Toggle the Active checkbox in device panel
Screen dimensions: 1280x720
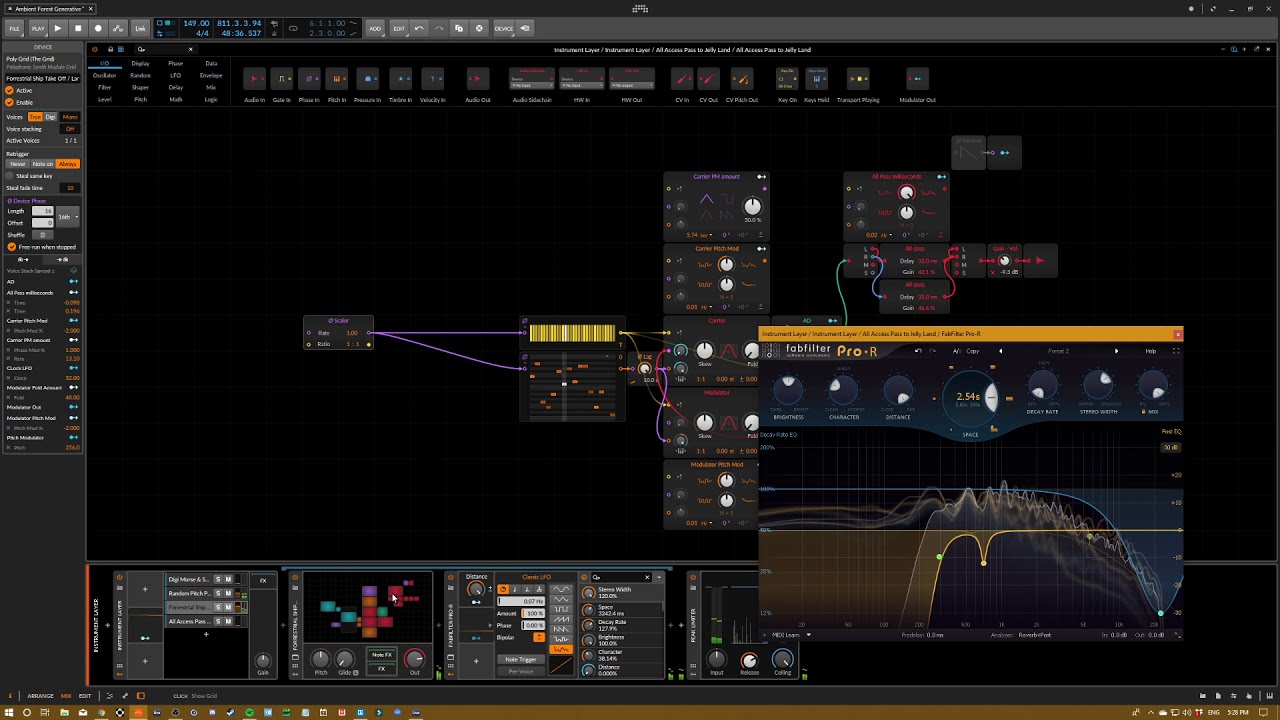point(10,90)
